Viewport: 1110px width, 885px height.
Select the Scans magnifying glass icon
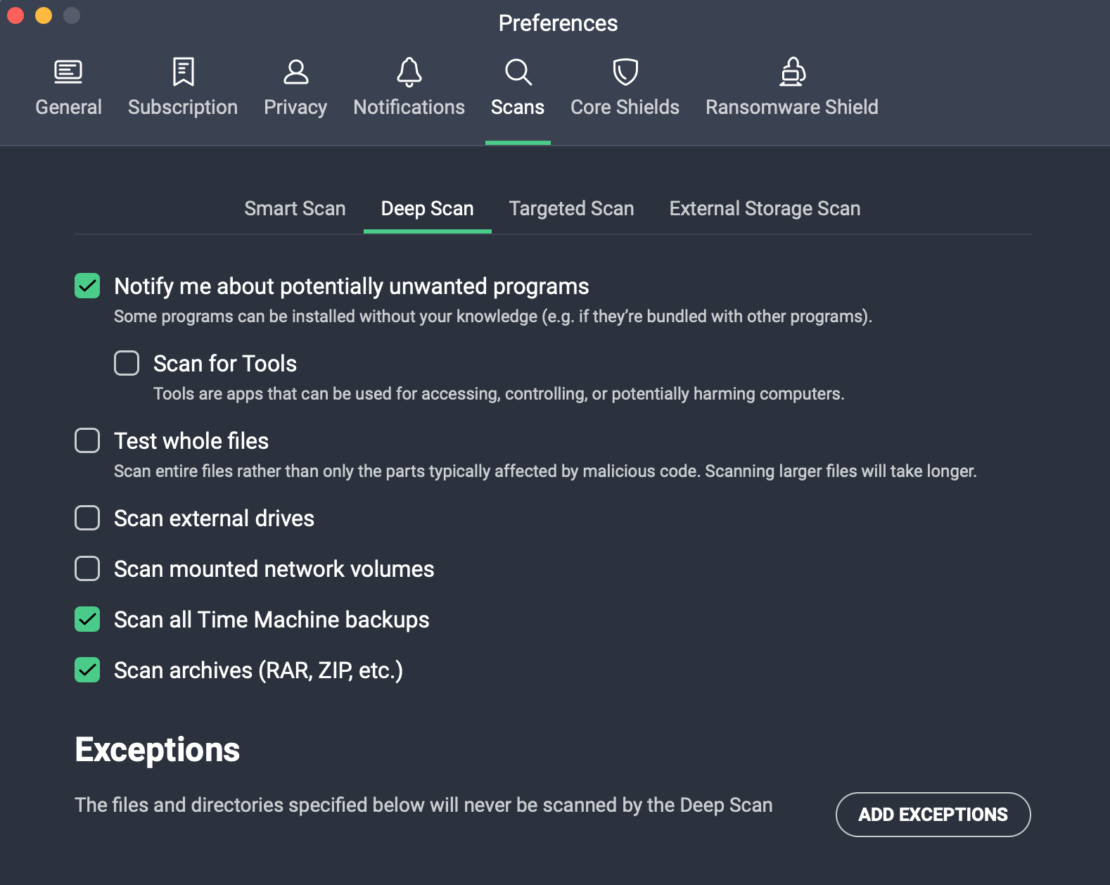517,85
